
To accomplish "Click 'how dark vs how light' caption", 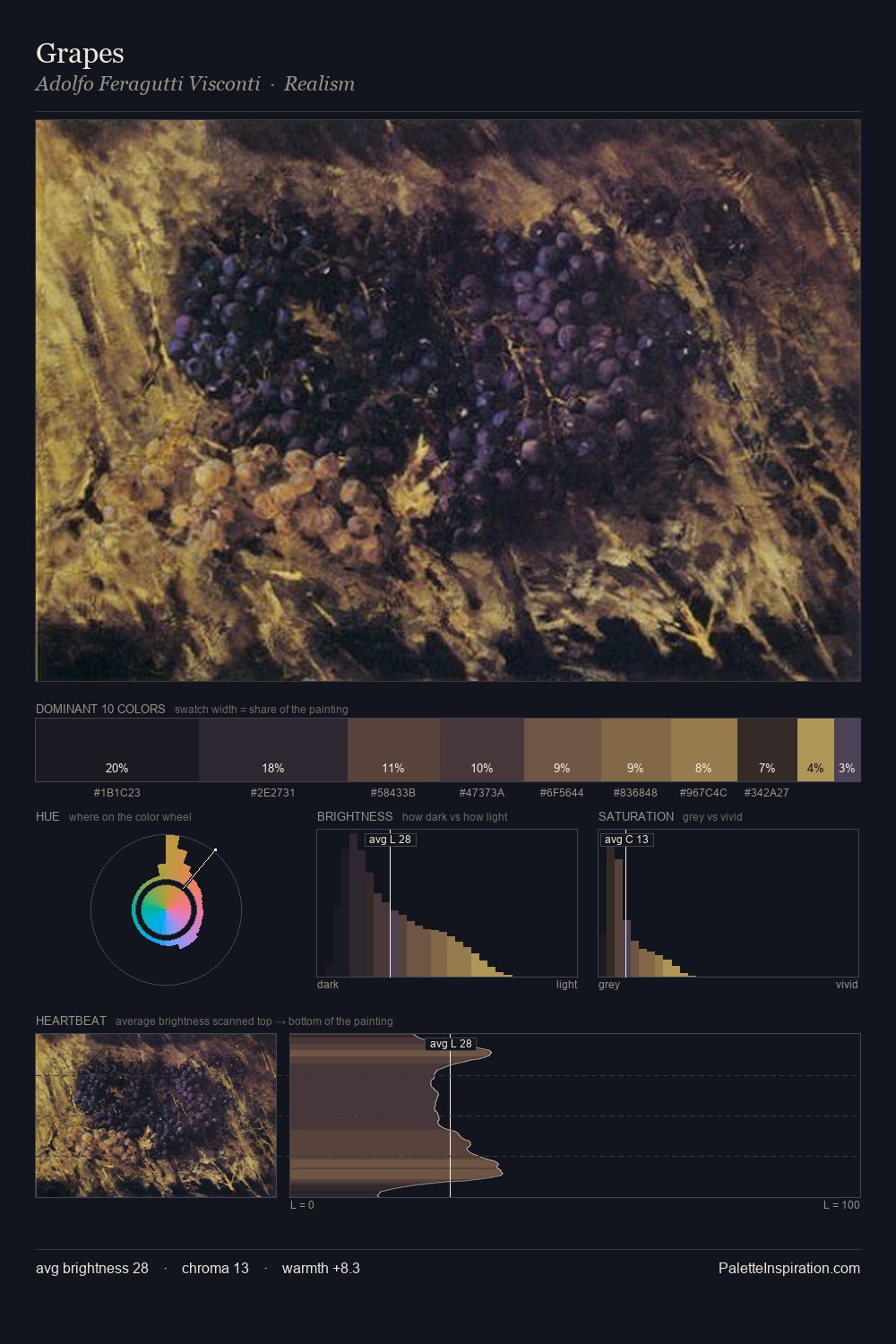I will 455,817.
